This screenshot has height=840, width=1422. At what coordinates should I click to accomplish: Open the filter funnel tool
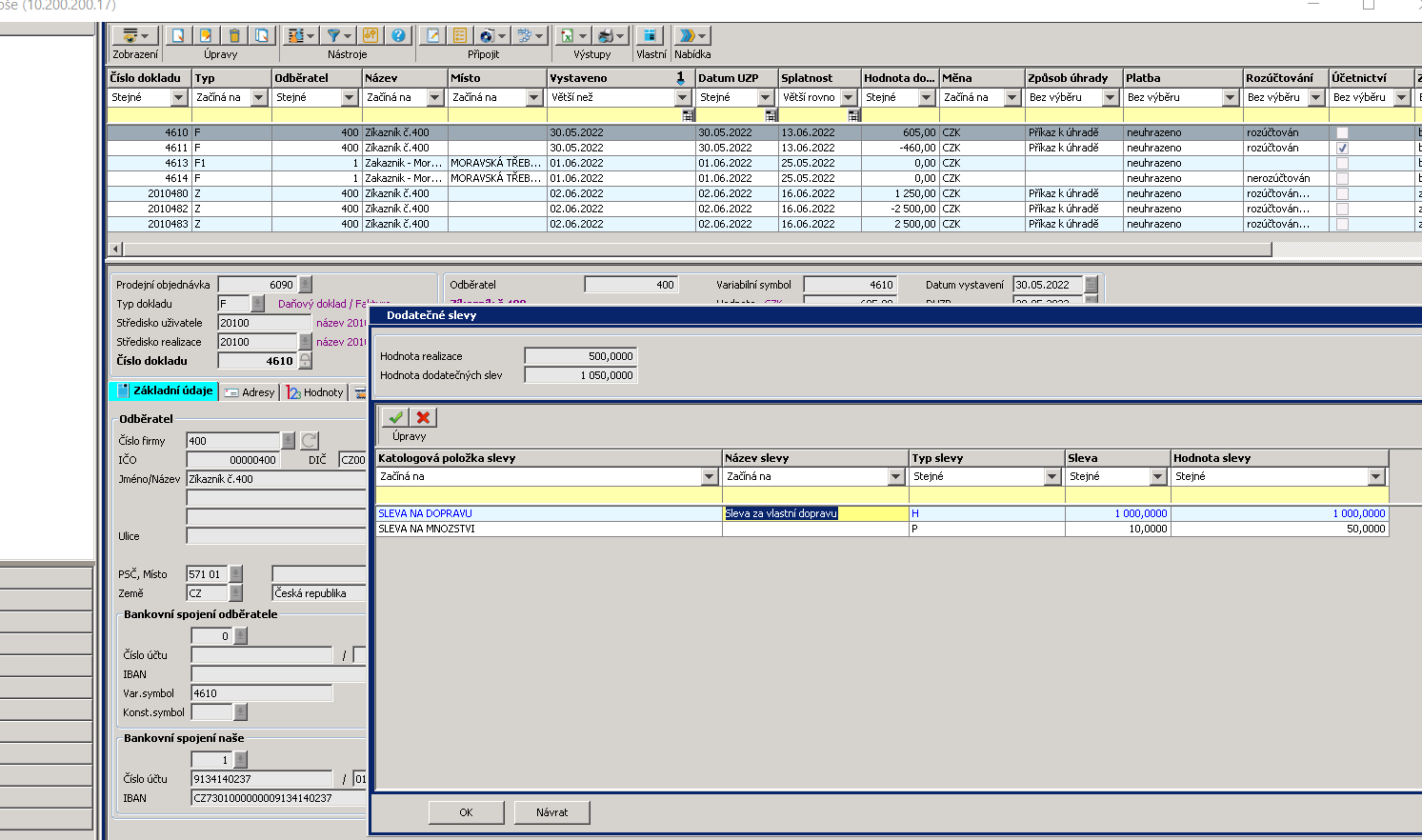tap(334, 36)
